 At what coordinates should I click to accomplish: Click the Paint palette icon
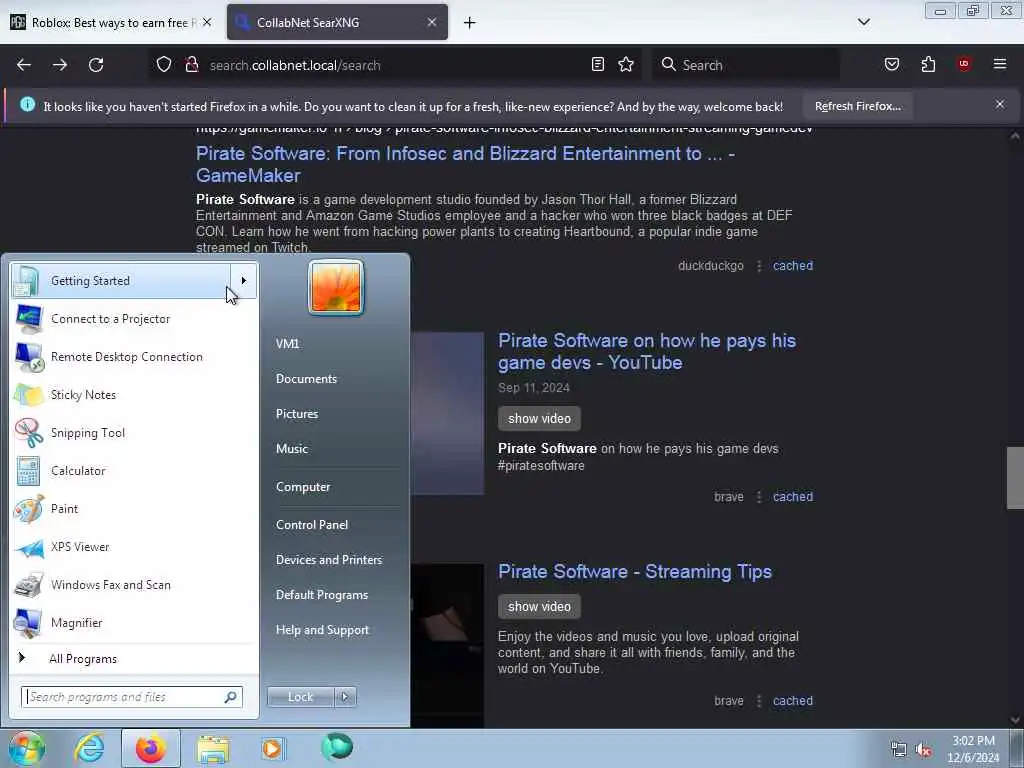coord(28,509)
